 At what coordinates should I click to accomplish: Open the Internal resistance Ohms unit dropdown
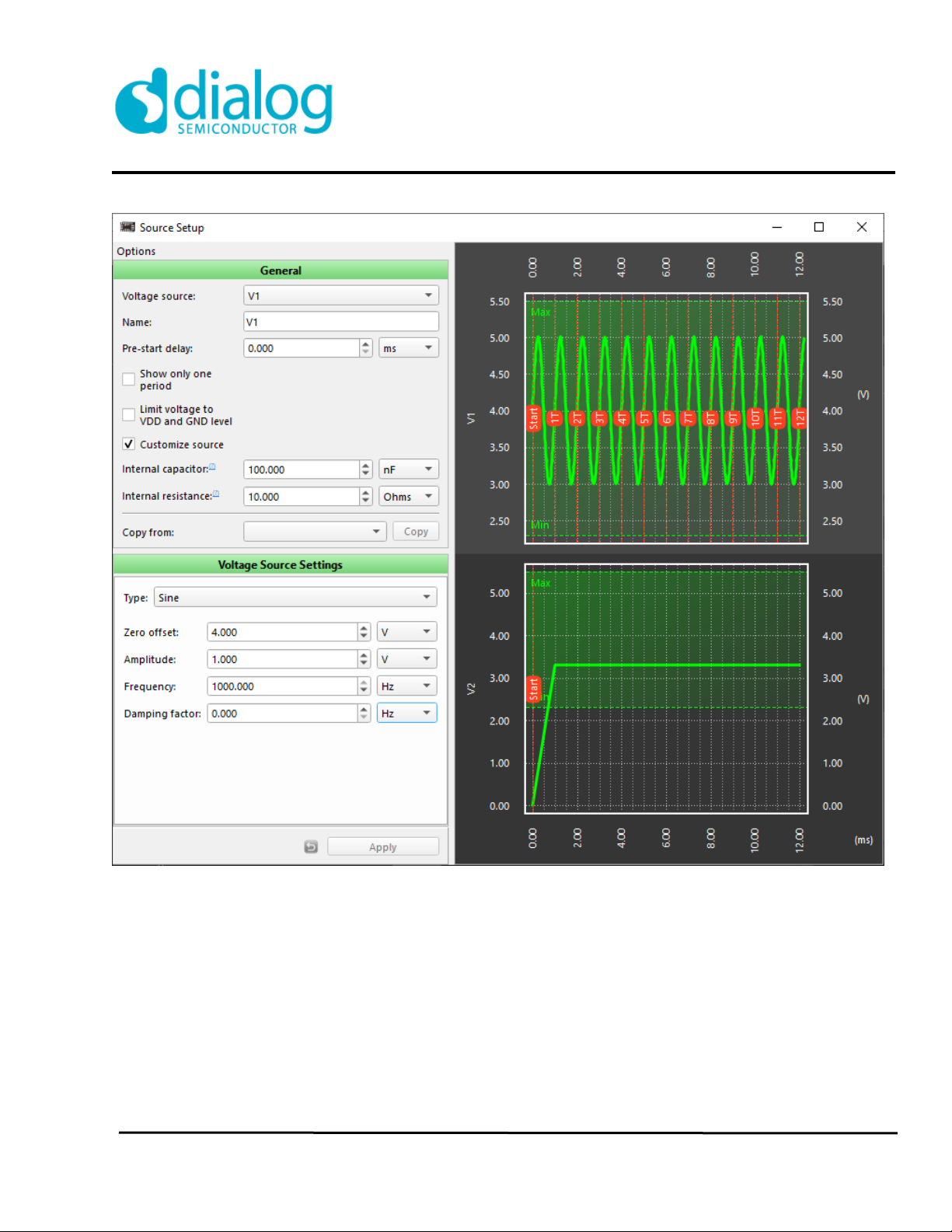tap(409, 497)
